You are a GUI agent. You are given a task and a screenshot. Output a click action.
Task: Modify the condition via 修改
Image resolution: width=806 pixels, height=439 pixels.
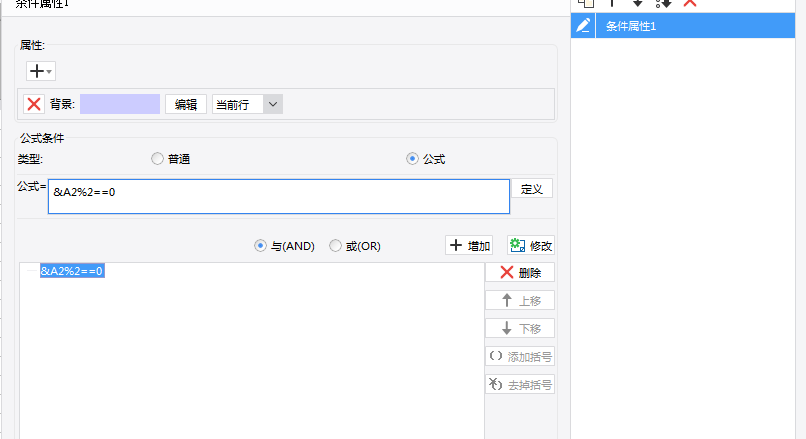(531, 246)
